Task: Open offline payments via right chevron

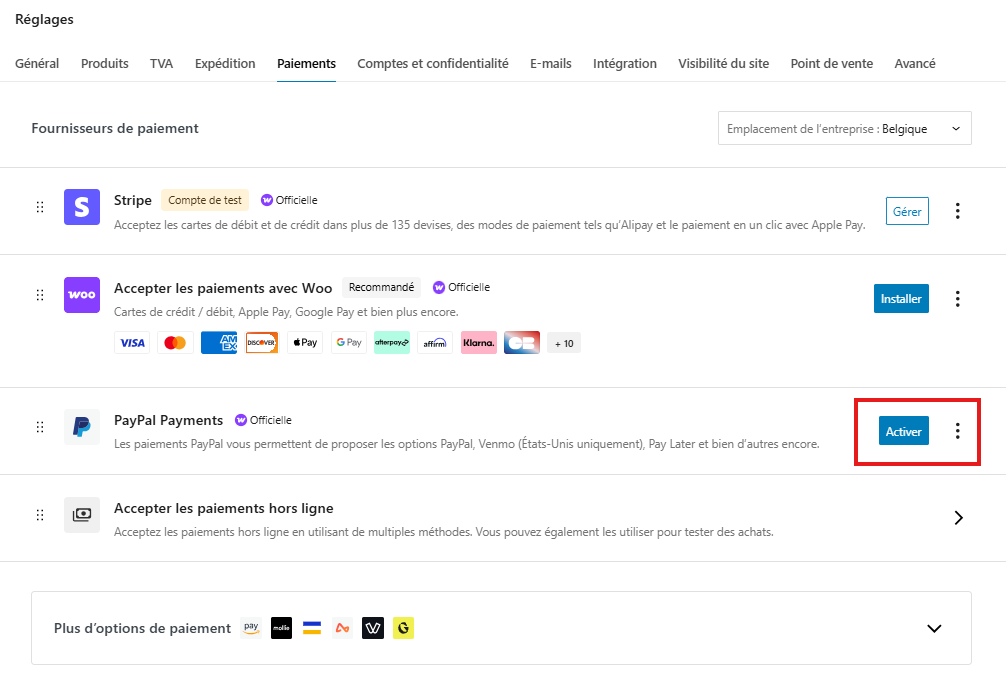Action: 958,517
